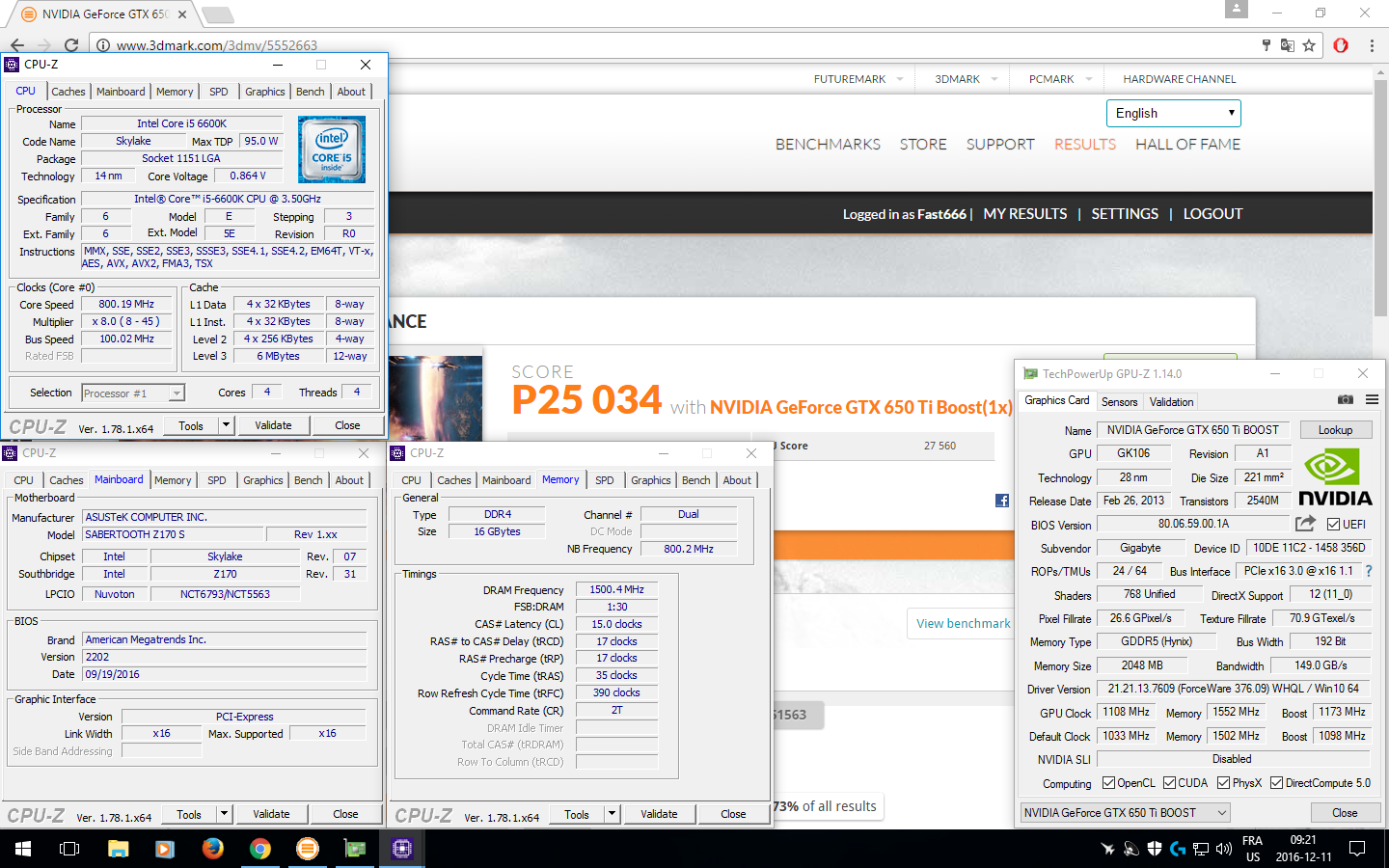The image size is (1389, 868).
Task: Open Firefox from the taskbar
Action: [212, 849]
